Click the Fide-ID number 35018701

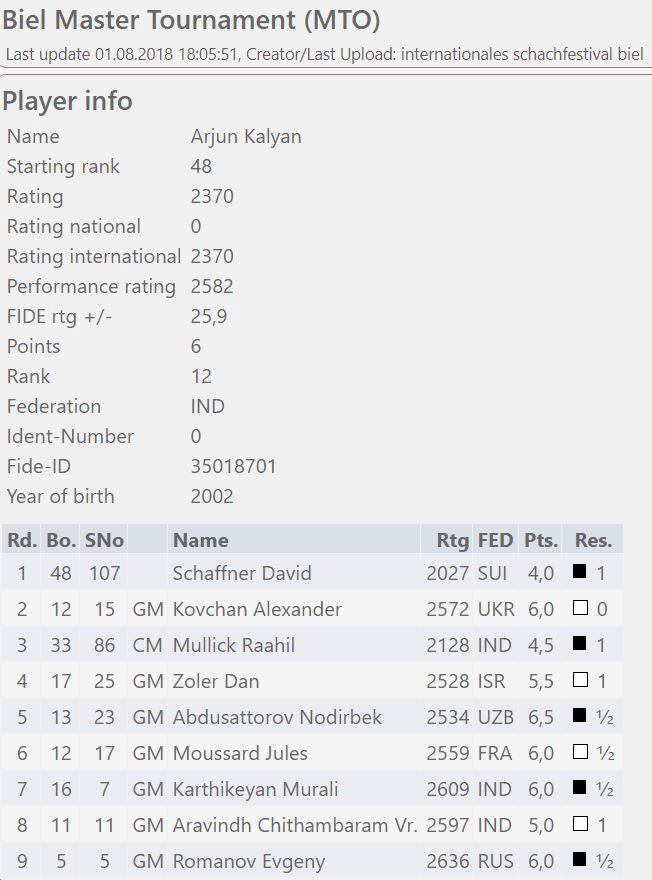pos(233,466)
